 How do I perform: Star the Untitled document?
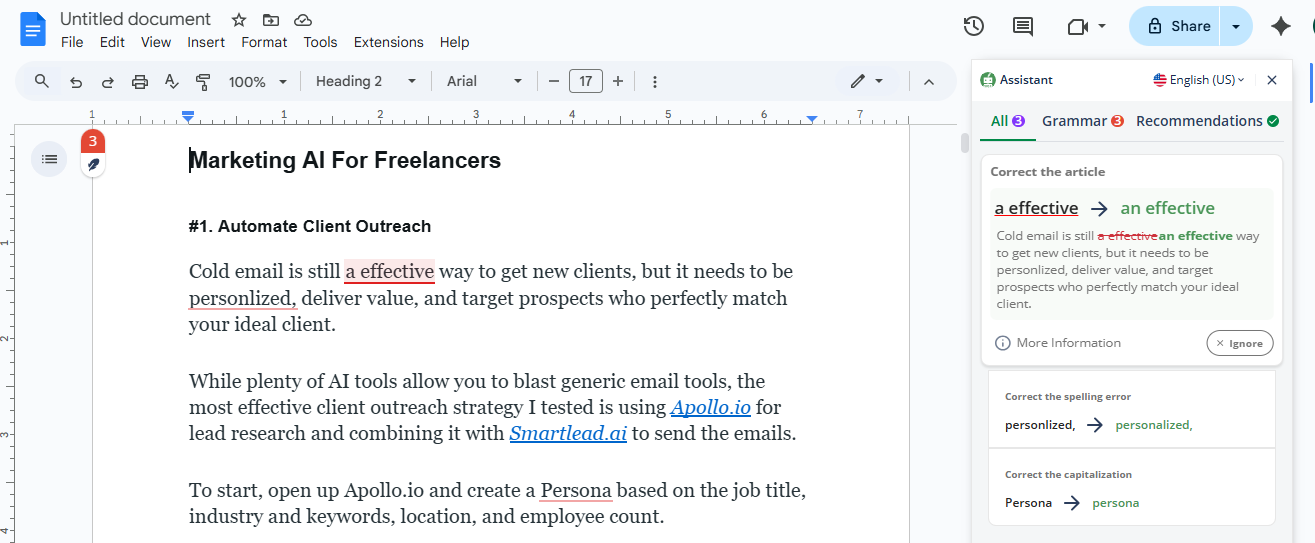click(x=238, y=20)
